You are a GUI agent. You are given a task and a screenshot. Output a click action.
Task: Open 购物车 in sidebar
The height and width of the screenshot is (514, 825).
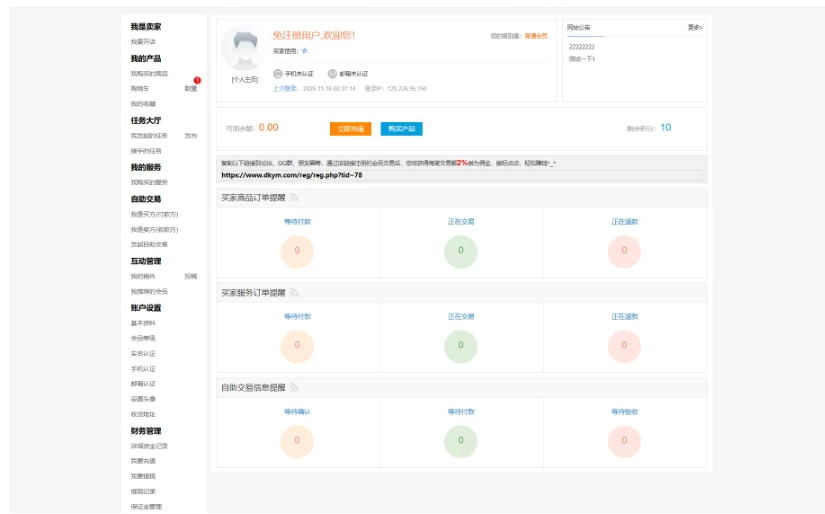pos(140,89)
